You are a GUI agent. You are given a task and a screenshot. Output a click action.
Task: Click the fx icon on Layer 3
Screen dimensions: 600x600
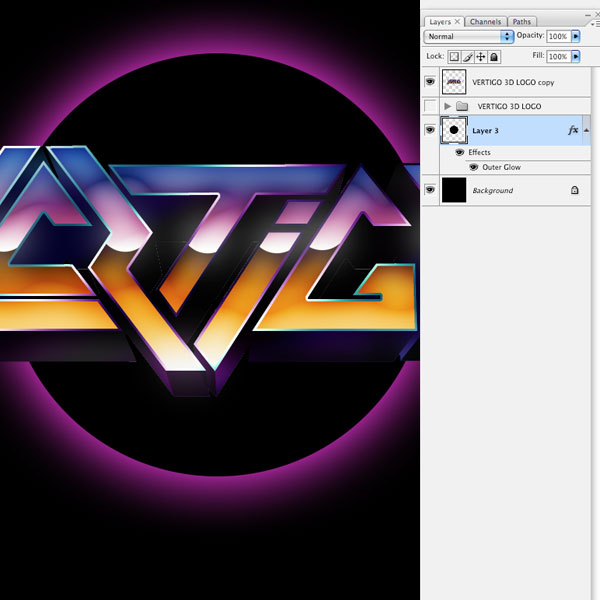573,130
